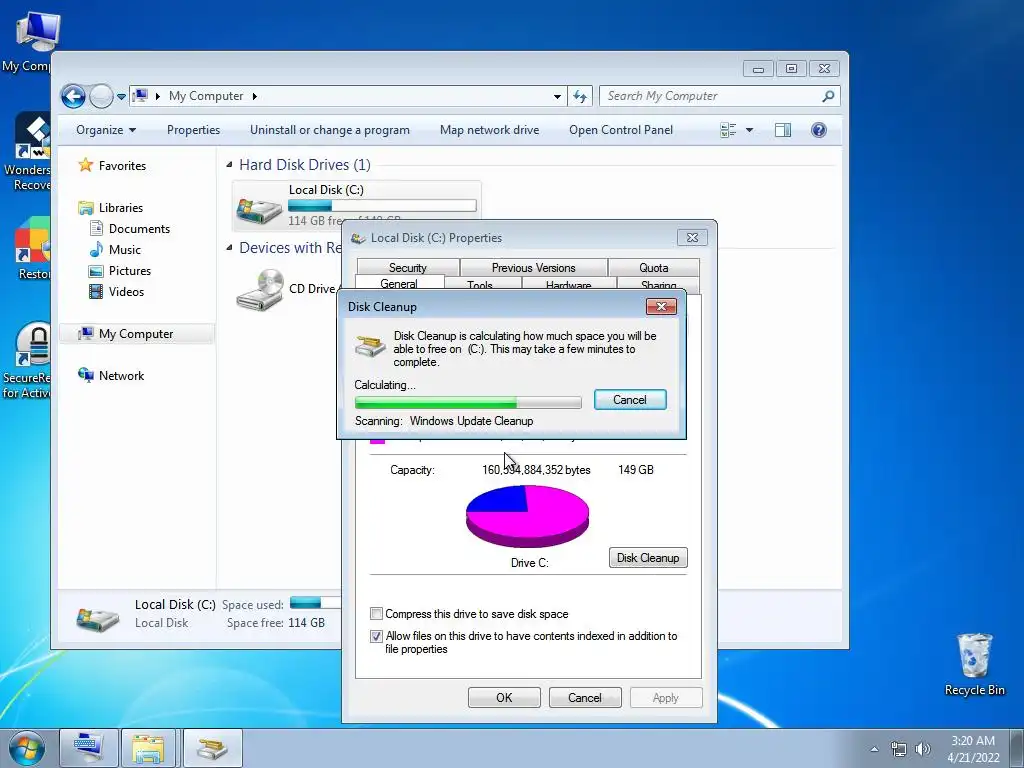Image resolution: width=1024 pixels, height=768 pixels.
Task: Click the on-screen keyboard taskbar icon
Action: [89, 748]
